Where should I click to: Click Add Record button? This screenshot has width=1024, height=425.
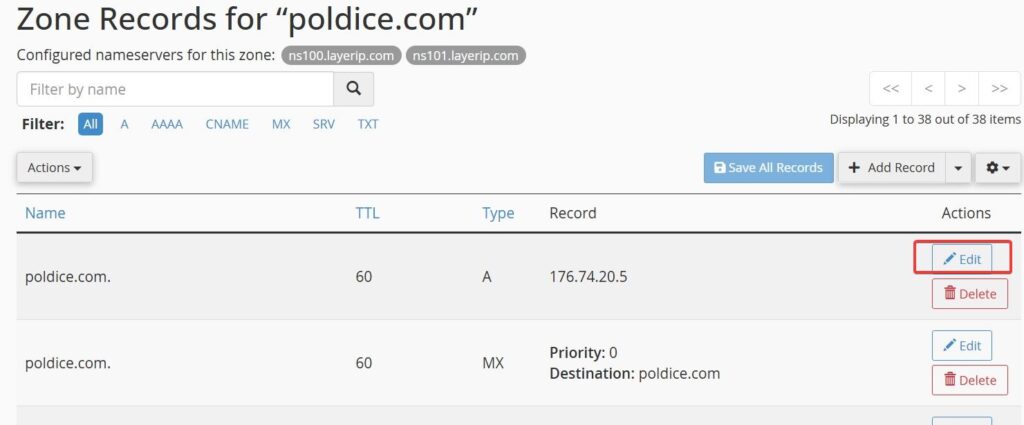(891, 168)
